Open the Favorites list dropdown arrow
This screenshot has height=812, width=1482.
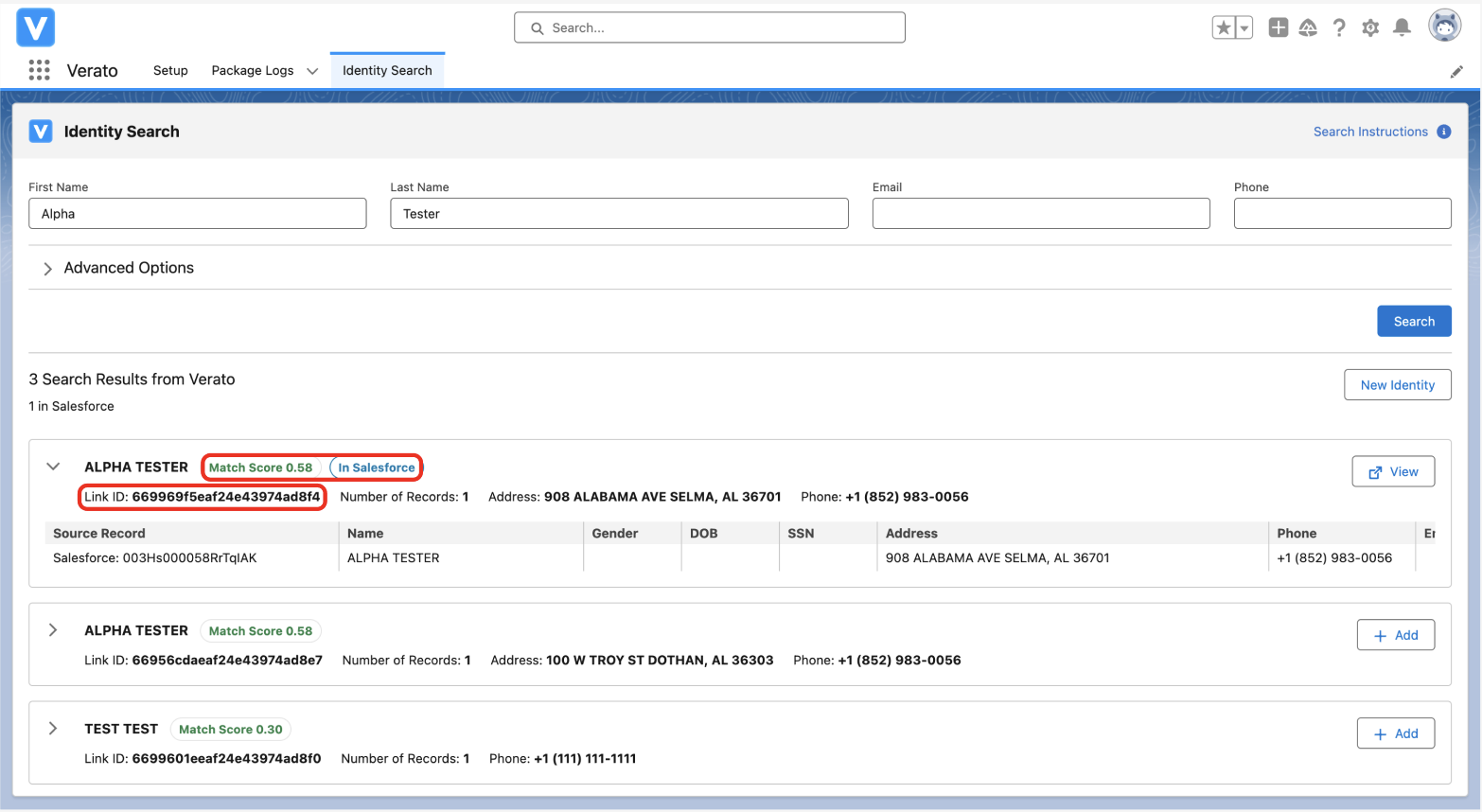(1244, 28)
